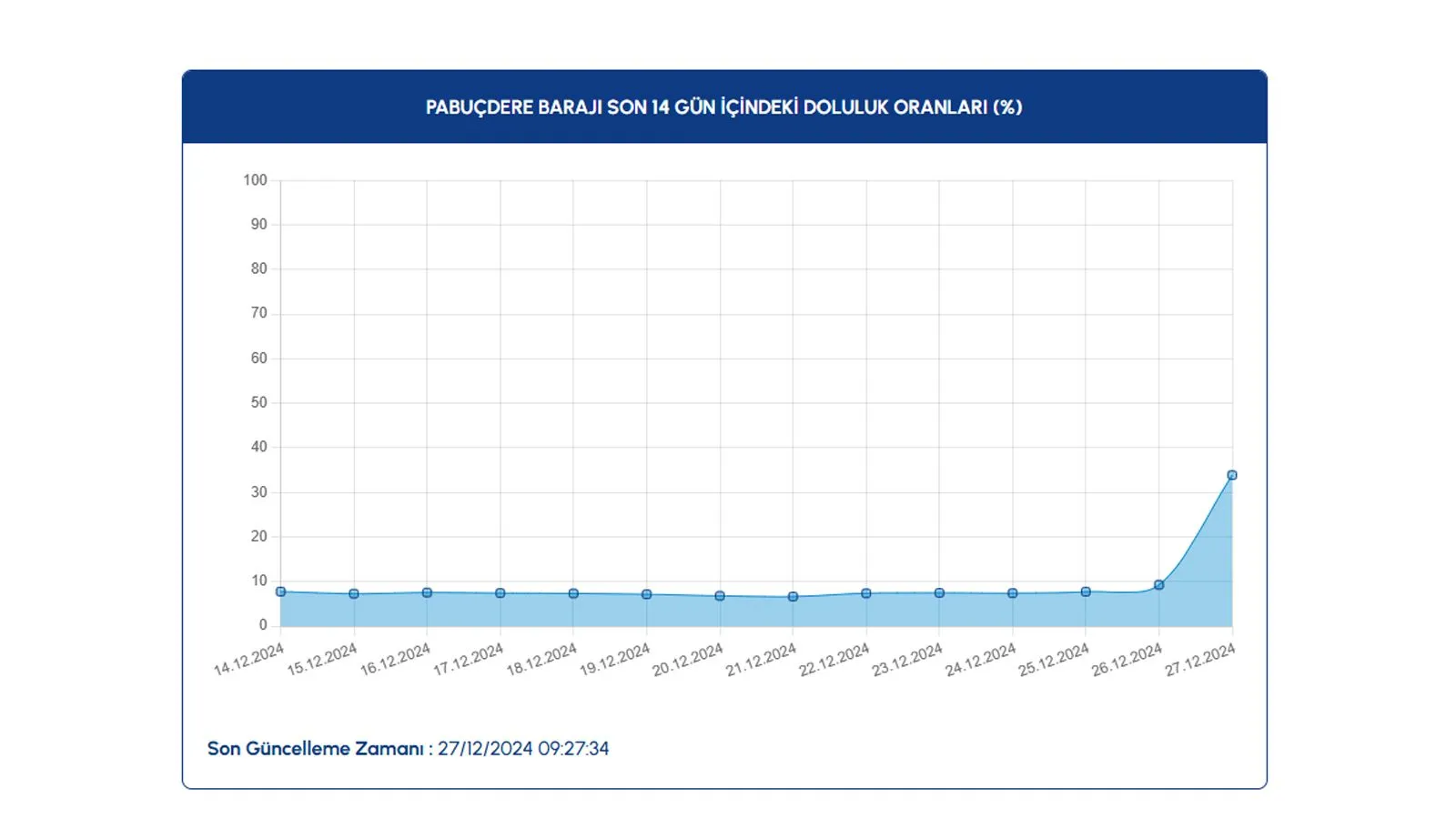This screenshot has width=1456, height=819.
Task: Click the 'Son Güncelleme Zamanı' label
Action: point(316,749)
